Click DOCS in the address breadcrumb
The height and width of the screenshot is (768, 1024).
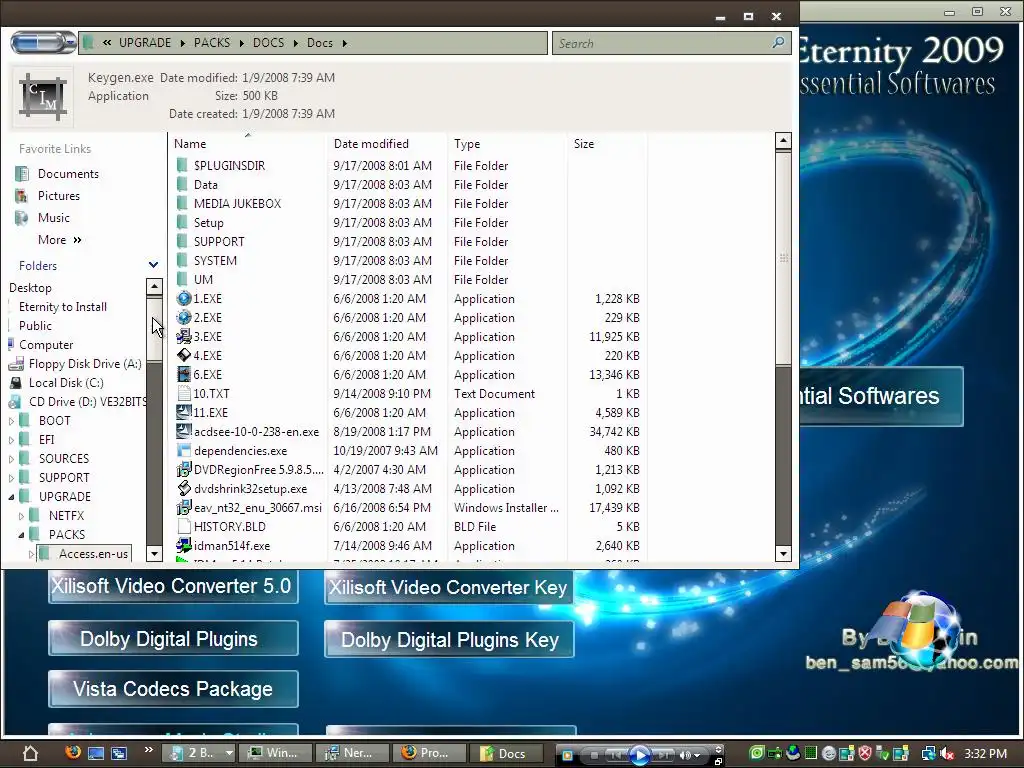tap(268, 42)
